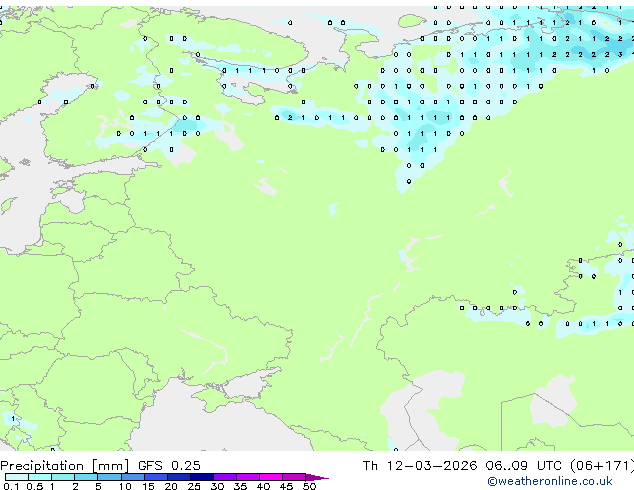Click the '25' legend scale label
Screen dimensions: 634x490
point(194,486)
